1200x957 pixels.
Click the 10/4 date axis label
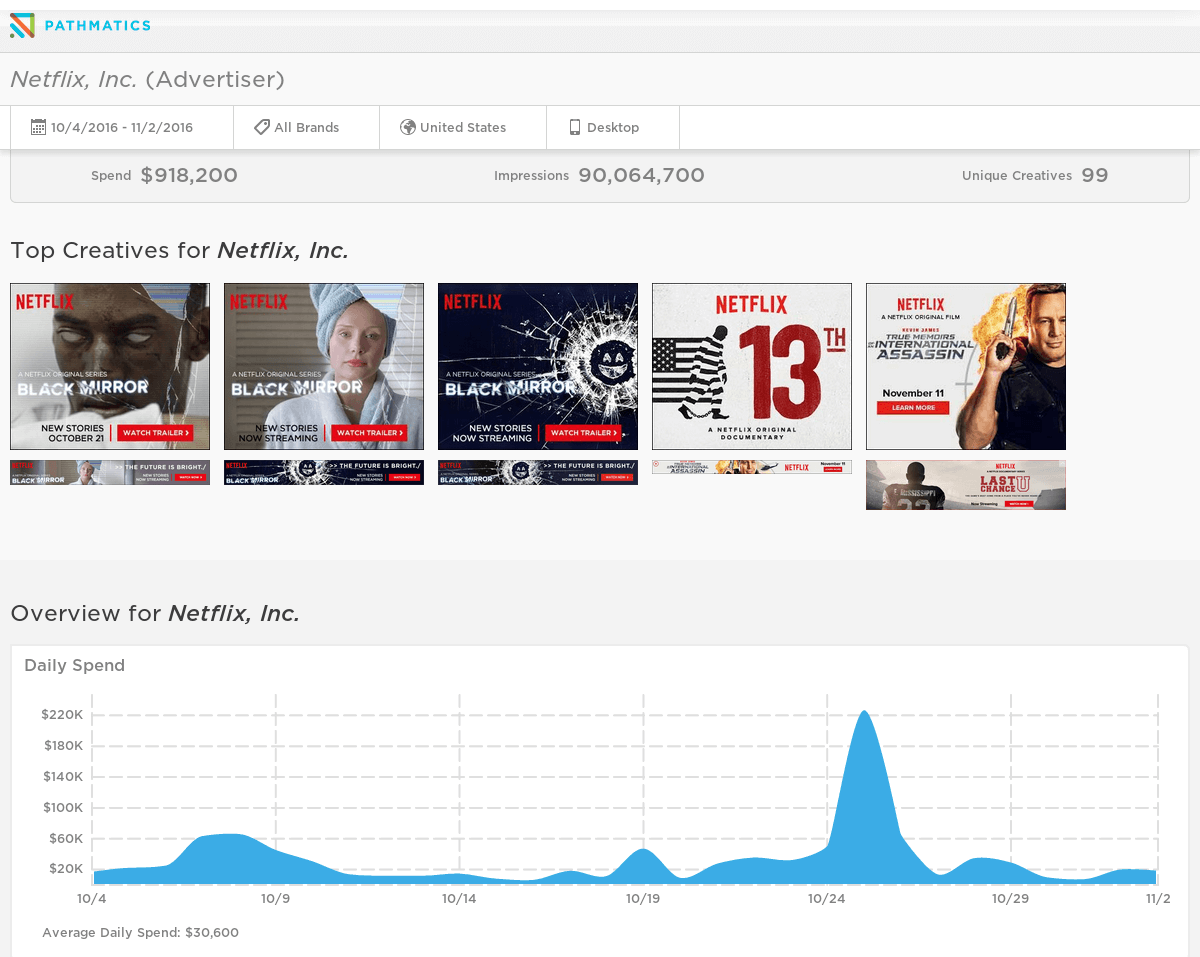tap(92, 898)
